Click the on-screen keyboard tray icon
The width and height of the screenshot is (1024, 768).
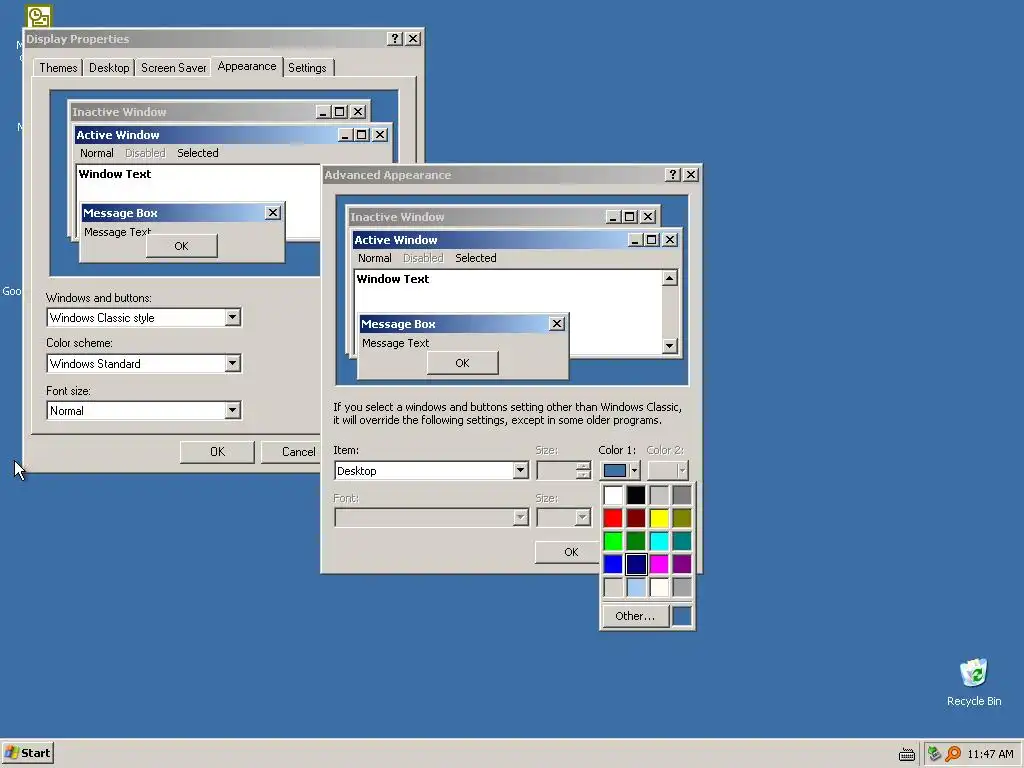906,754
